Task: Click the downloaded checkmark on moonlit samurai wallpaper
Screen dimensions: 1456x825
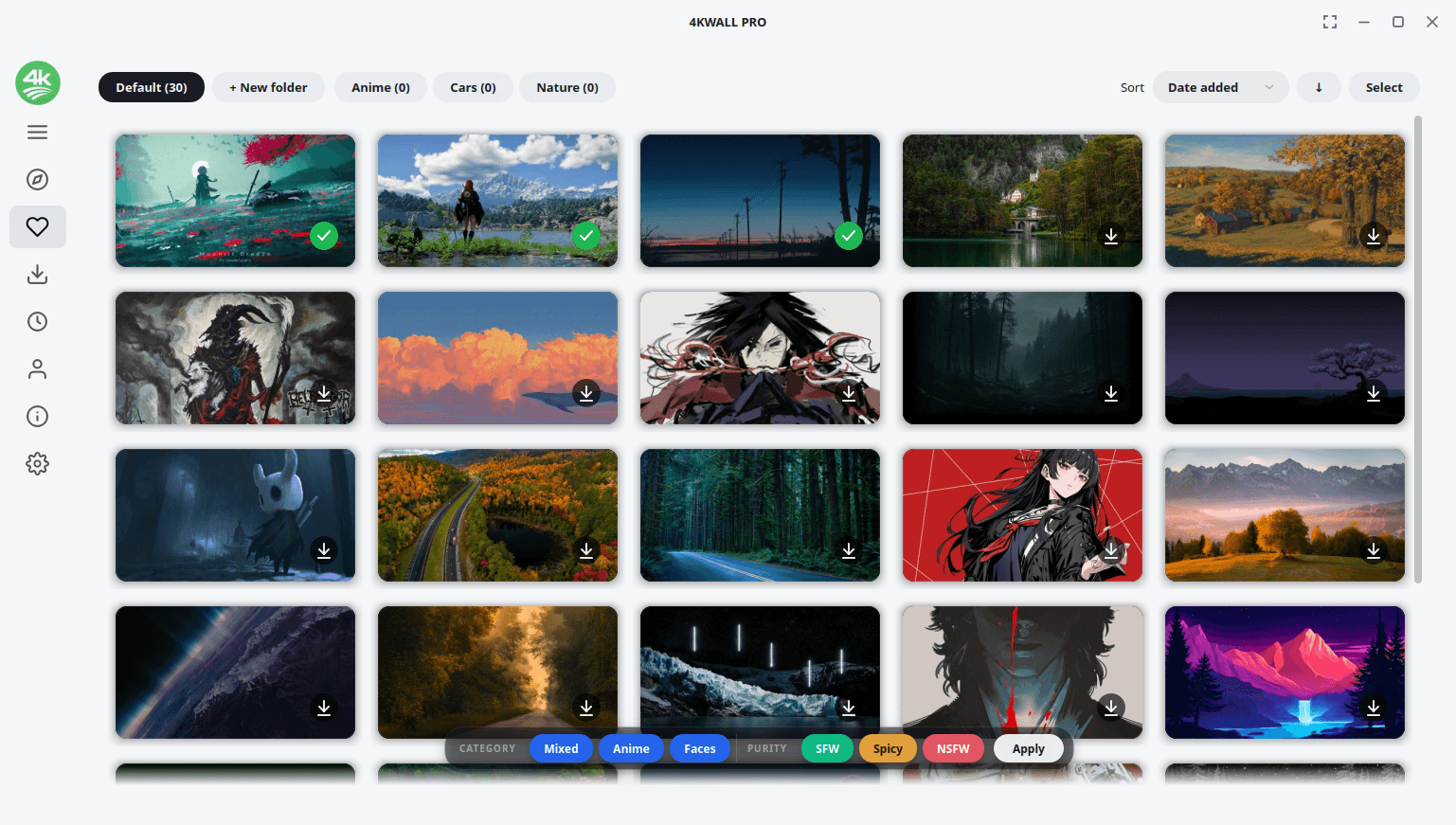Action: tap(324, 236)
